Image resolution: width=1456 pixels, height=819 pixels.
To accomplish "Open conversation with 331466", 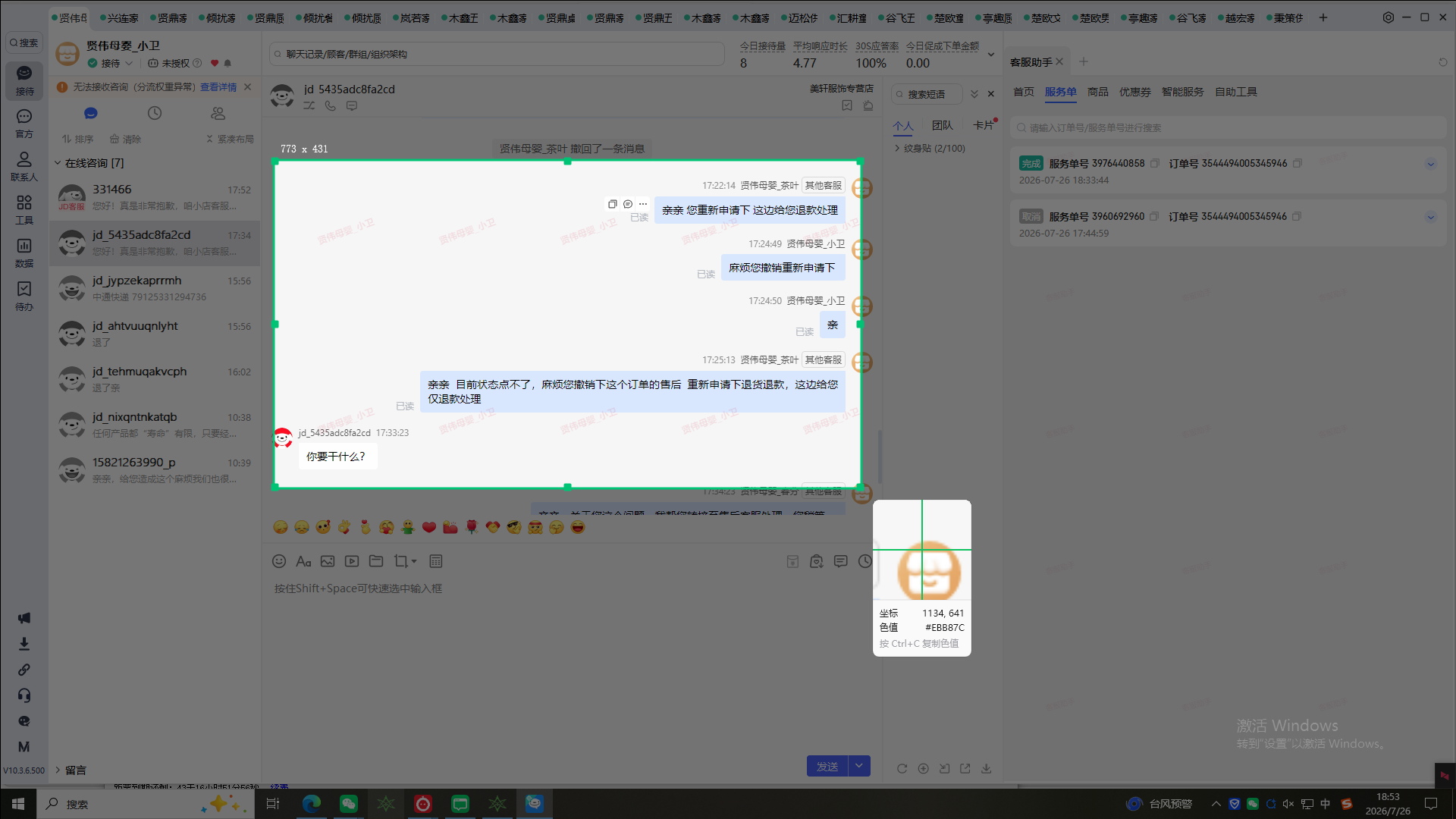I will 155,198.
